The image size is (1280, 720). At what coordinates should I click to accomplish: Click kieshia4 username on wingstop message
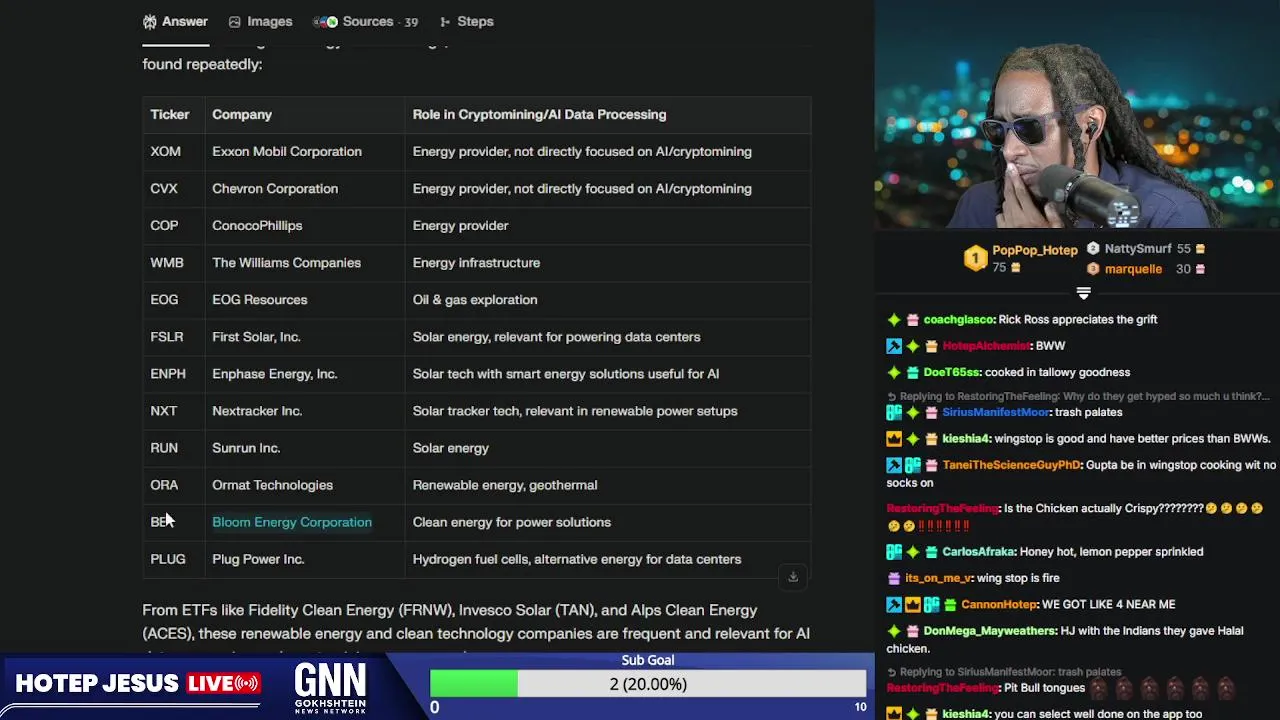point(965,438)
